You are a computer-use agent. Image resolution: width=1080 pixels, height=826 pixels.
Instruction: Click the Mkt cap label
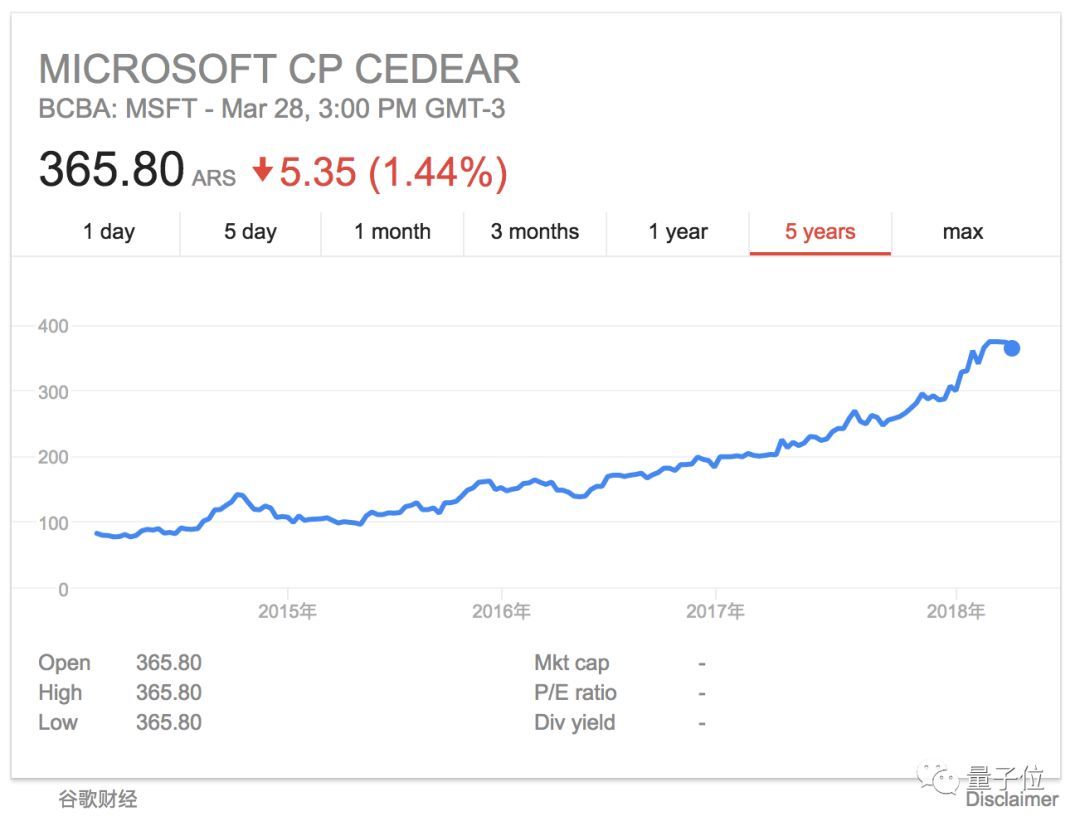(x=571, y=663)
